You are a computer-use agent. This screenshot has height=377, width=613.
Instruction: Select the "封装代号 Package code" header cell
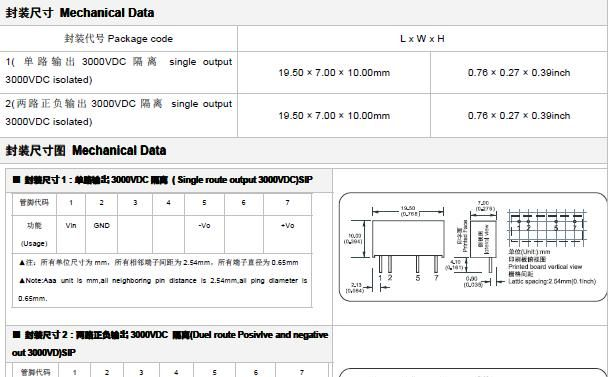pos(118,39)
